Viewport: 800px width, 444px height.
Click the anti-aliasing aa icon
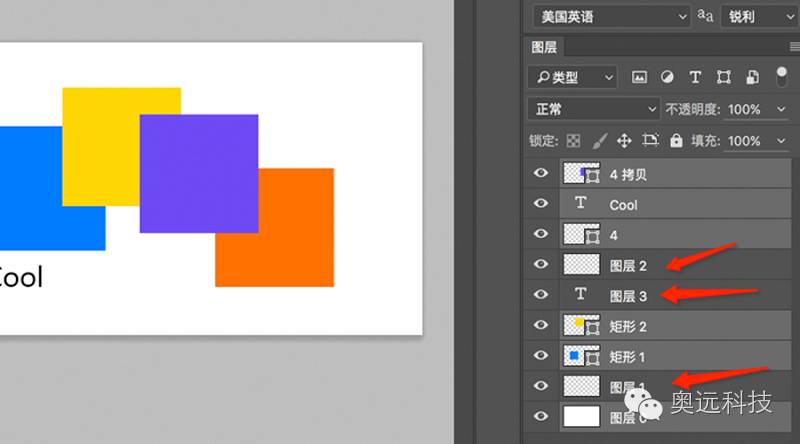[x=705, y=16]
